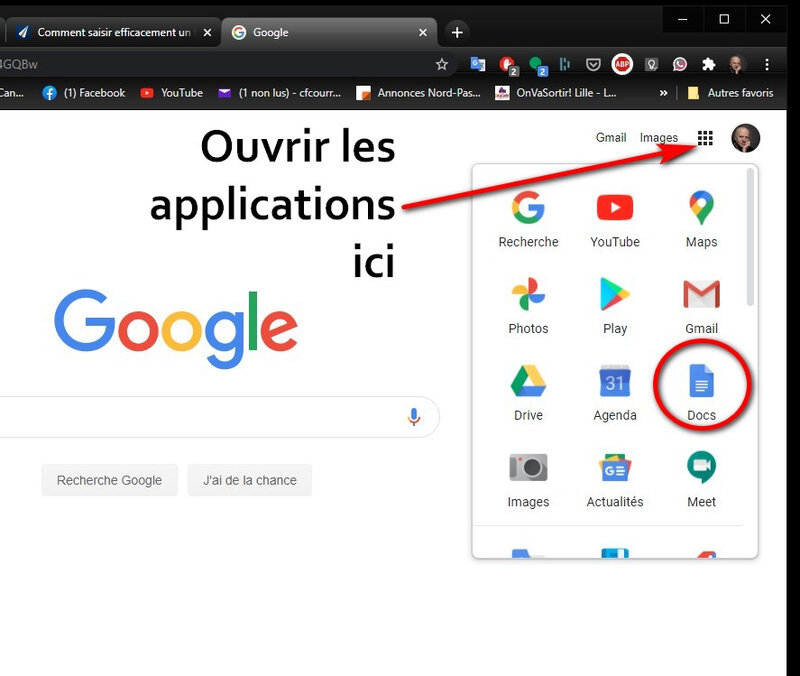Image resolution: width=800 pixels, height=676 pixels.
Task: Open a new tab
Action: [457, 33]
